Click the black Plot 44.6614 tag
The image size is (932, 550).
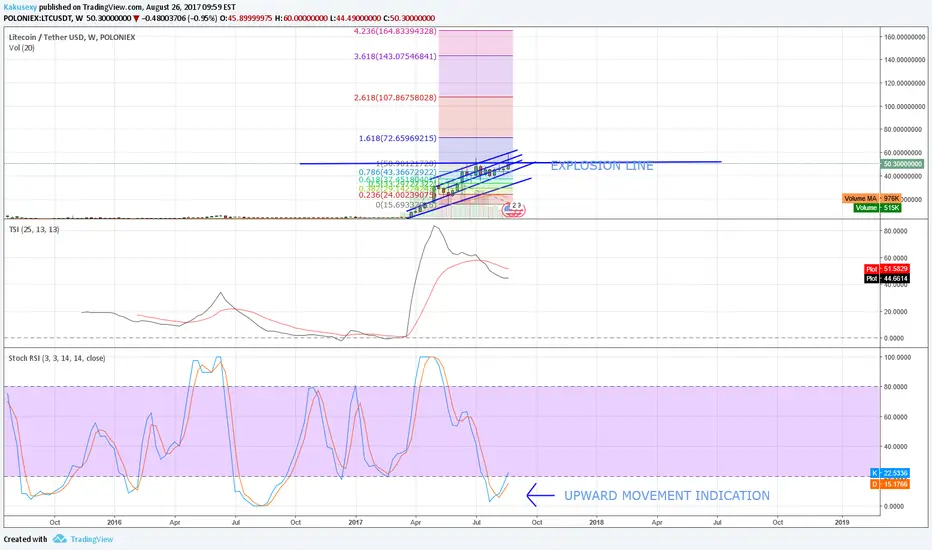886,278
